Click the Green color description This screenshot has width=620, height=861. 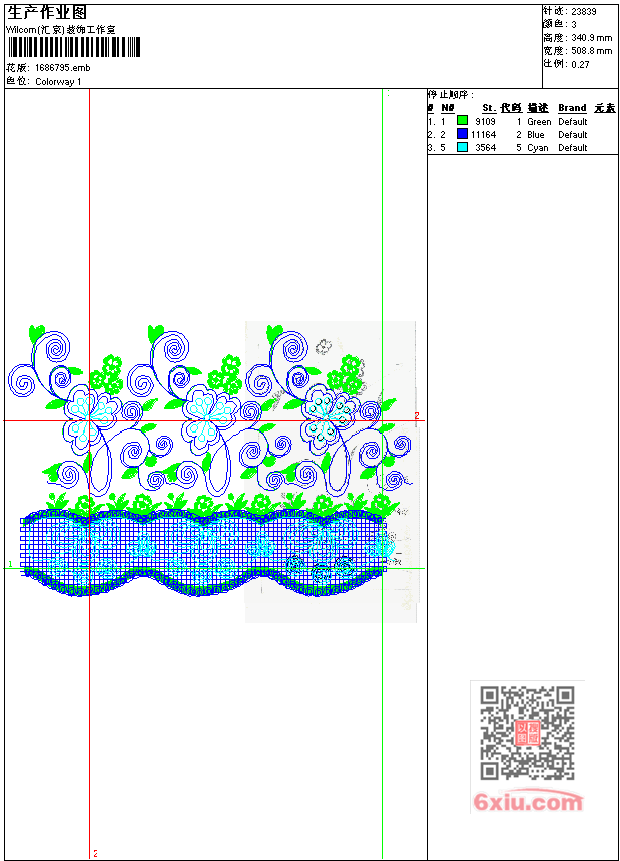pyautogui.click(x=539, y=121)
